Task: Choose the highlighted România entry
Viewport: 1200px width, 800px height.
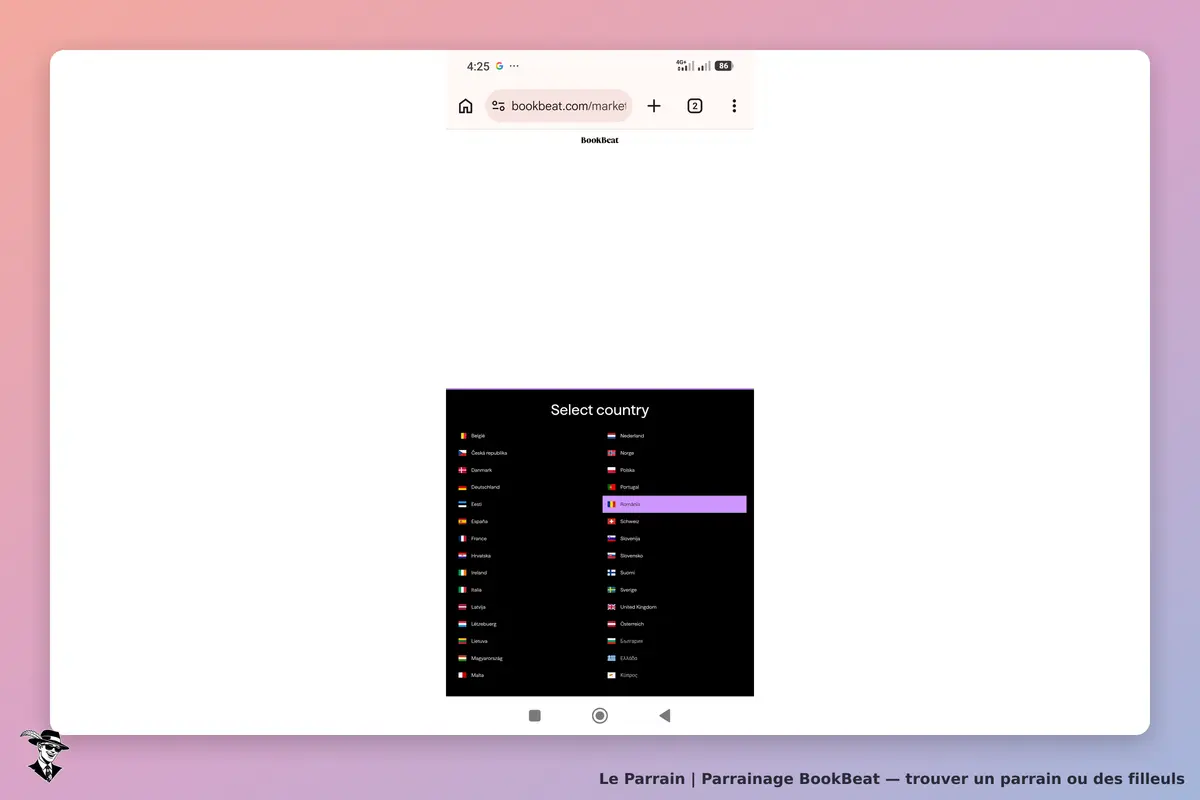Action: tap(675, 504)
